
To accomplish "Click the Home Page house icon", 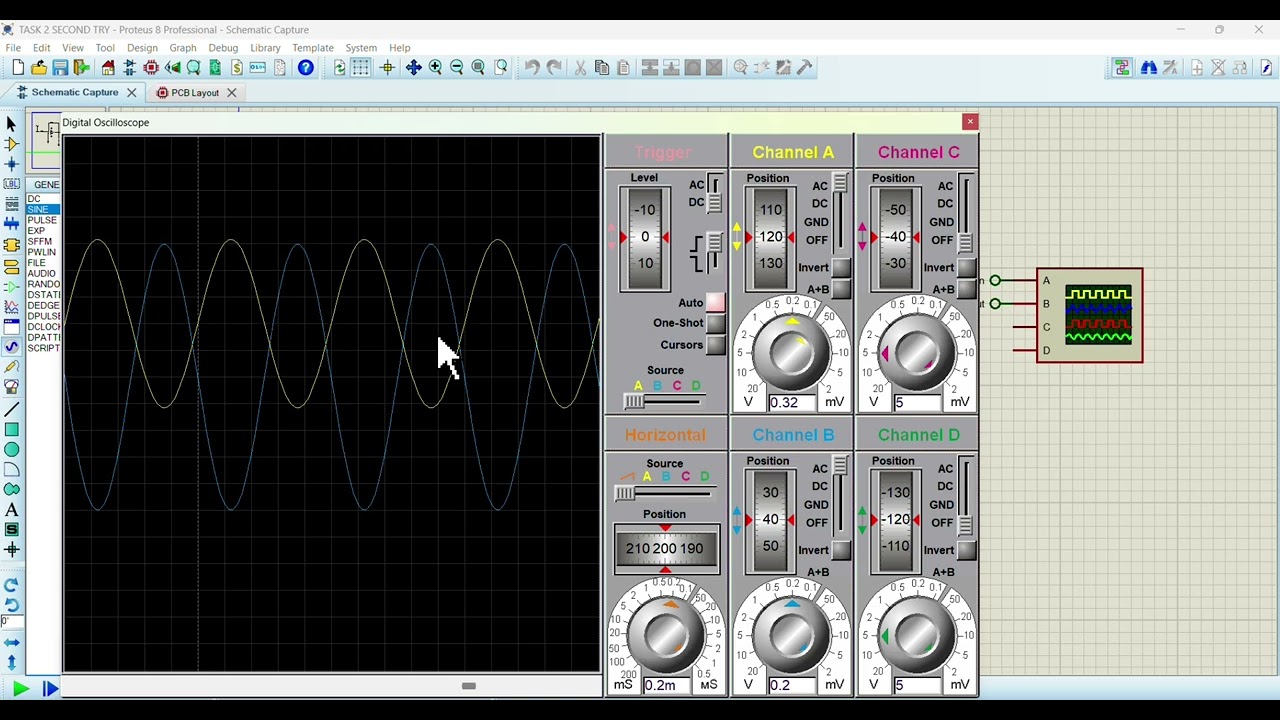I will 108,67.
